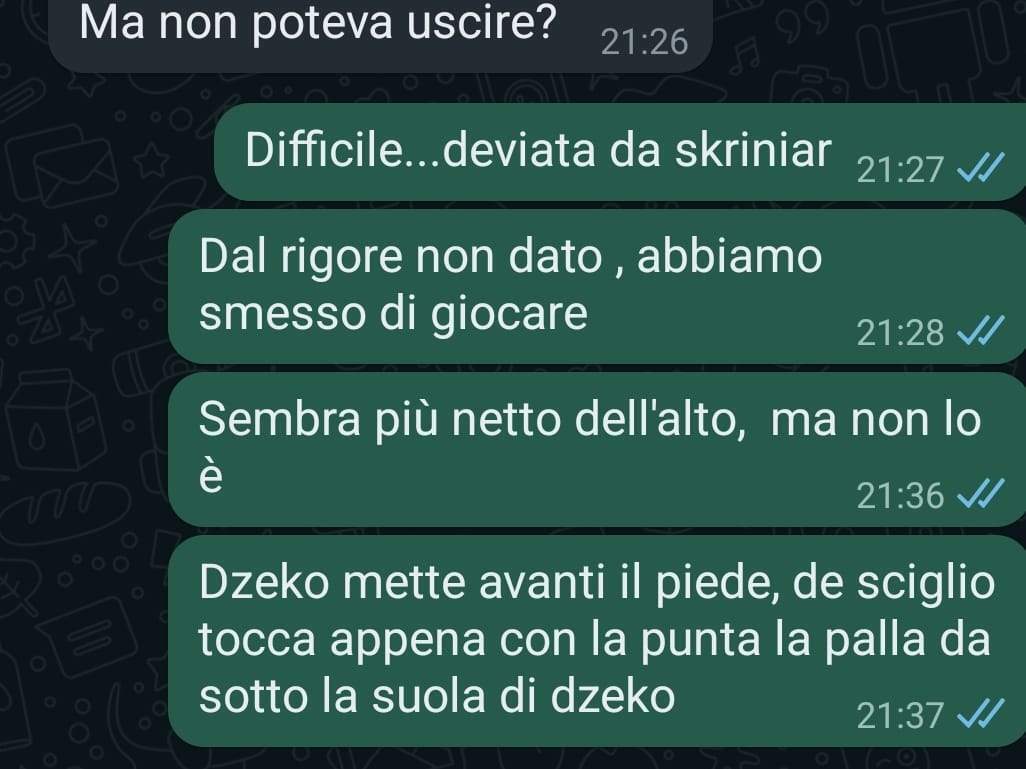This screenshot has height=769, width=1026.
Task: Tap the blue double-check icon at 21:27
Action: pyautogui.click(x=980, y=168)
